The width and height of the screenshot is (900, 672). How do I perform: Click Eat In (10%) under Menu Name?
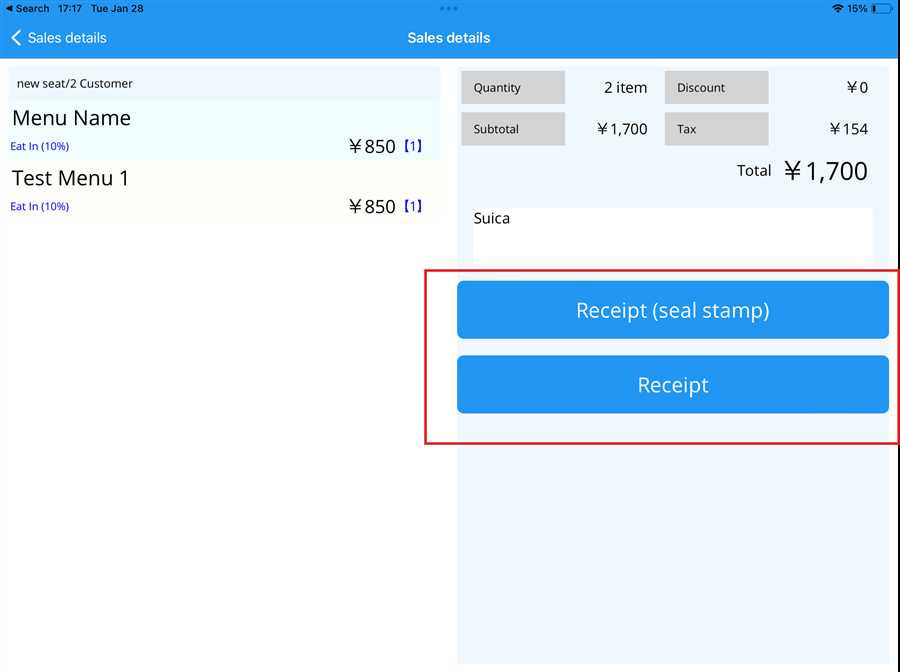coord(40,147)
